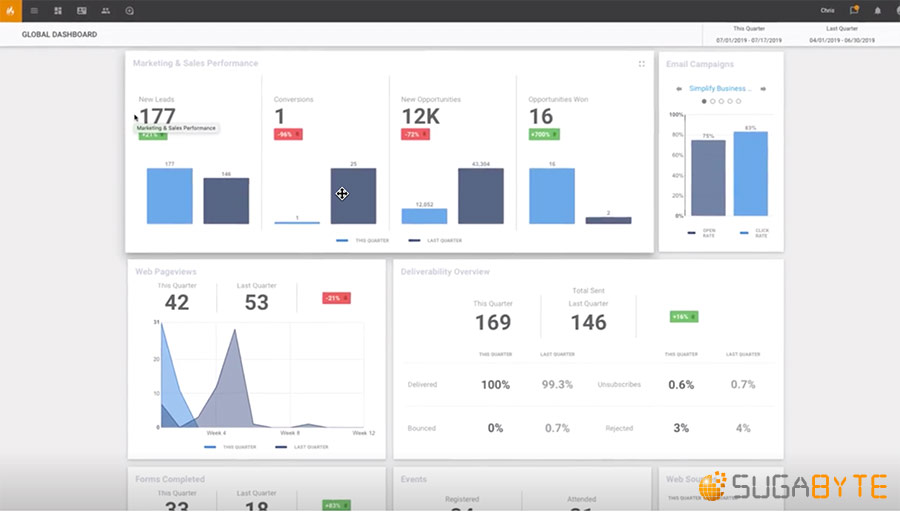Screen dimensions: 900x512
Task: Click the New Opportunities 43,304 dark bar
Action: point(481,196)
